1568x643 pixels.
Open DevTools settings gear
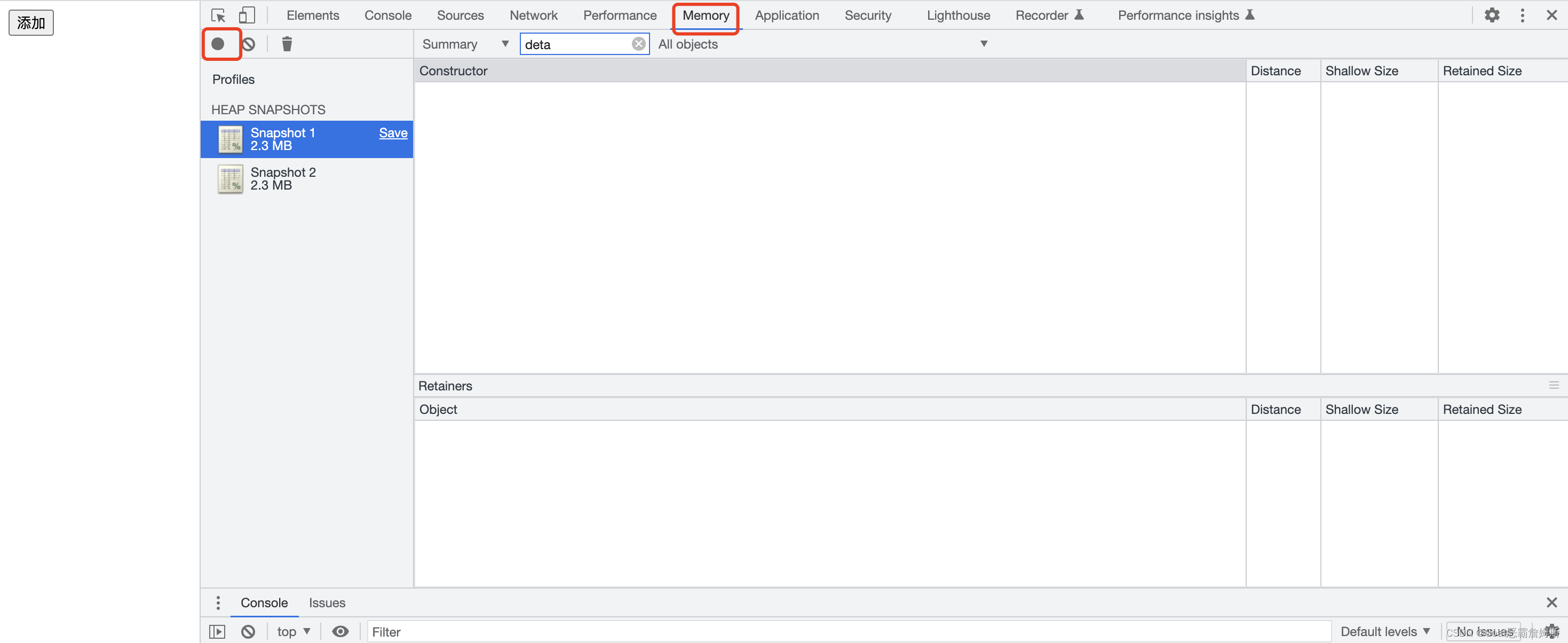click(x=1491, y=15)
